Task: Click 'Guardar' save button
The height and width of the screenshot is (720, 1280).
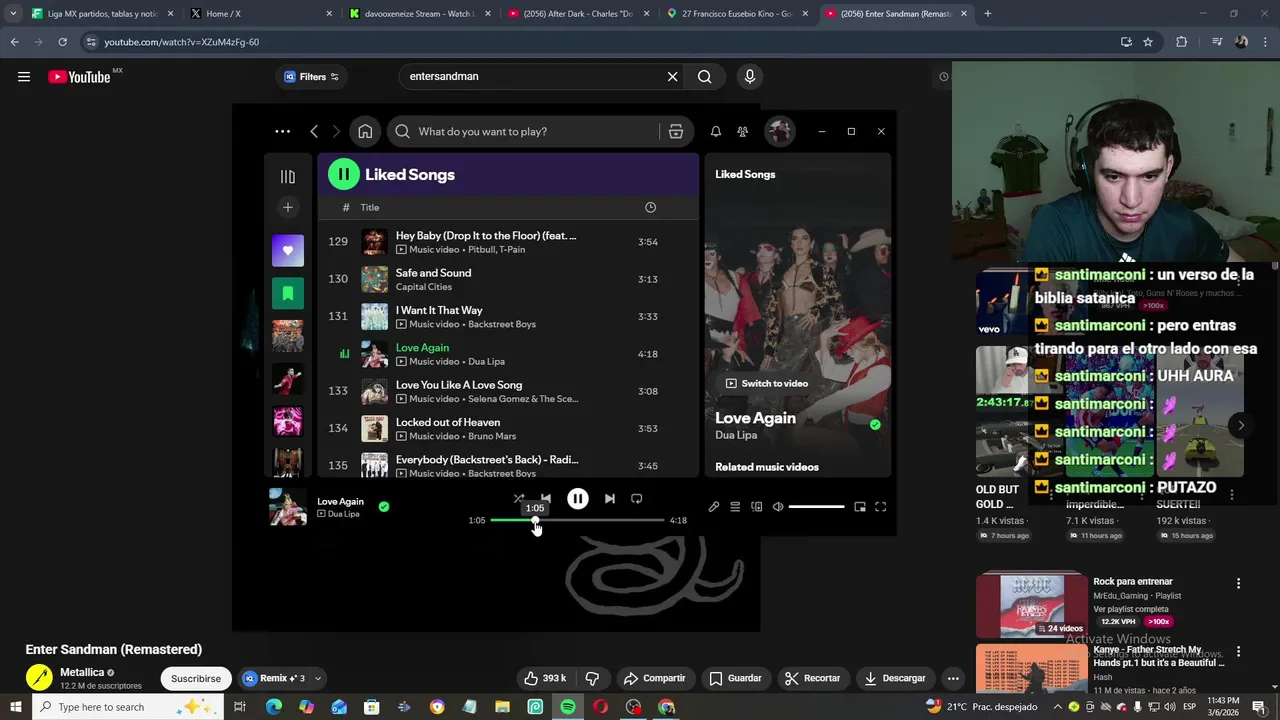Action: (x=736, y=678)
